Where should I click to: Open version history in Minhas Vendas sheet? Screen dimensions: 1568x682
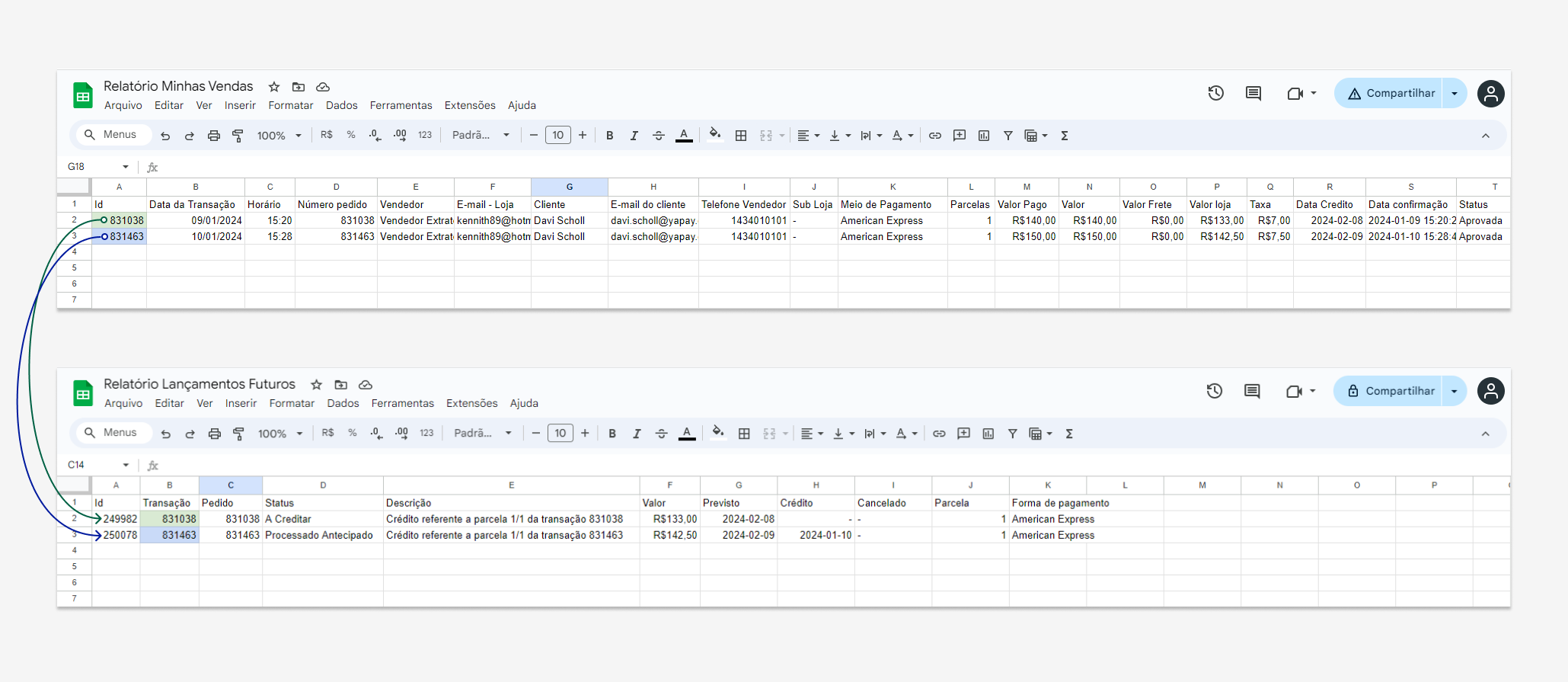1216,93
